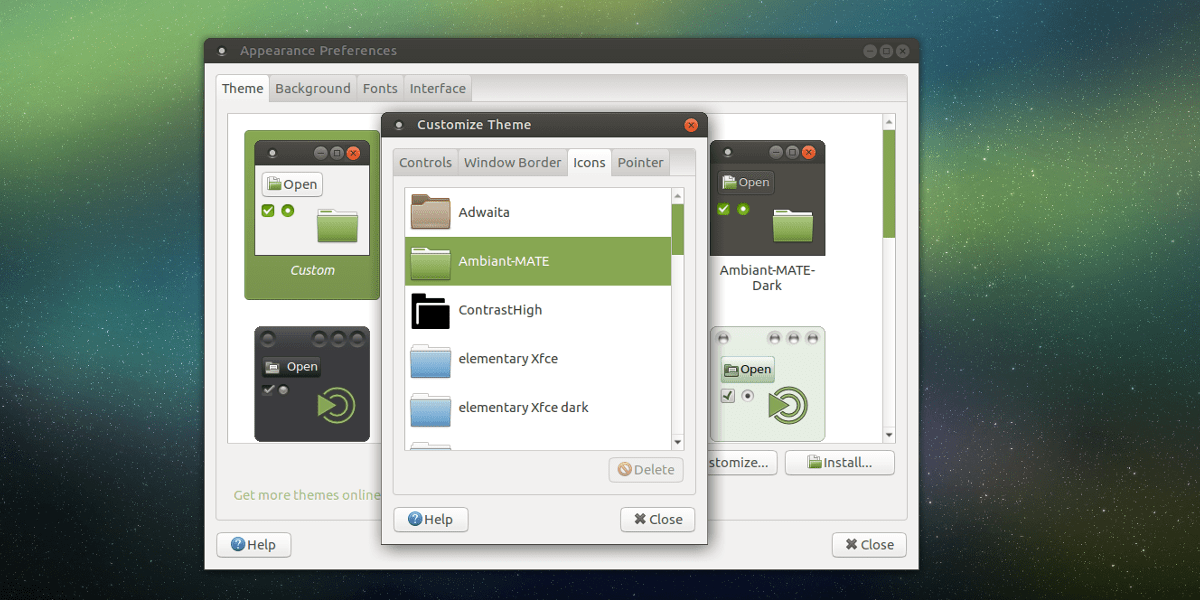Screen dimensions: 1200x600
Task: Click the Open folder button in Custom preview
Action: click(x=291, y=184)
